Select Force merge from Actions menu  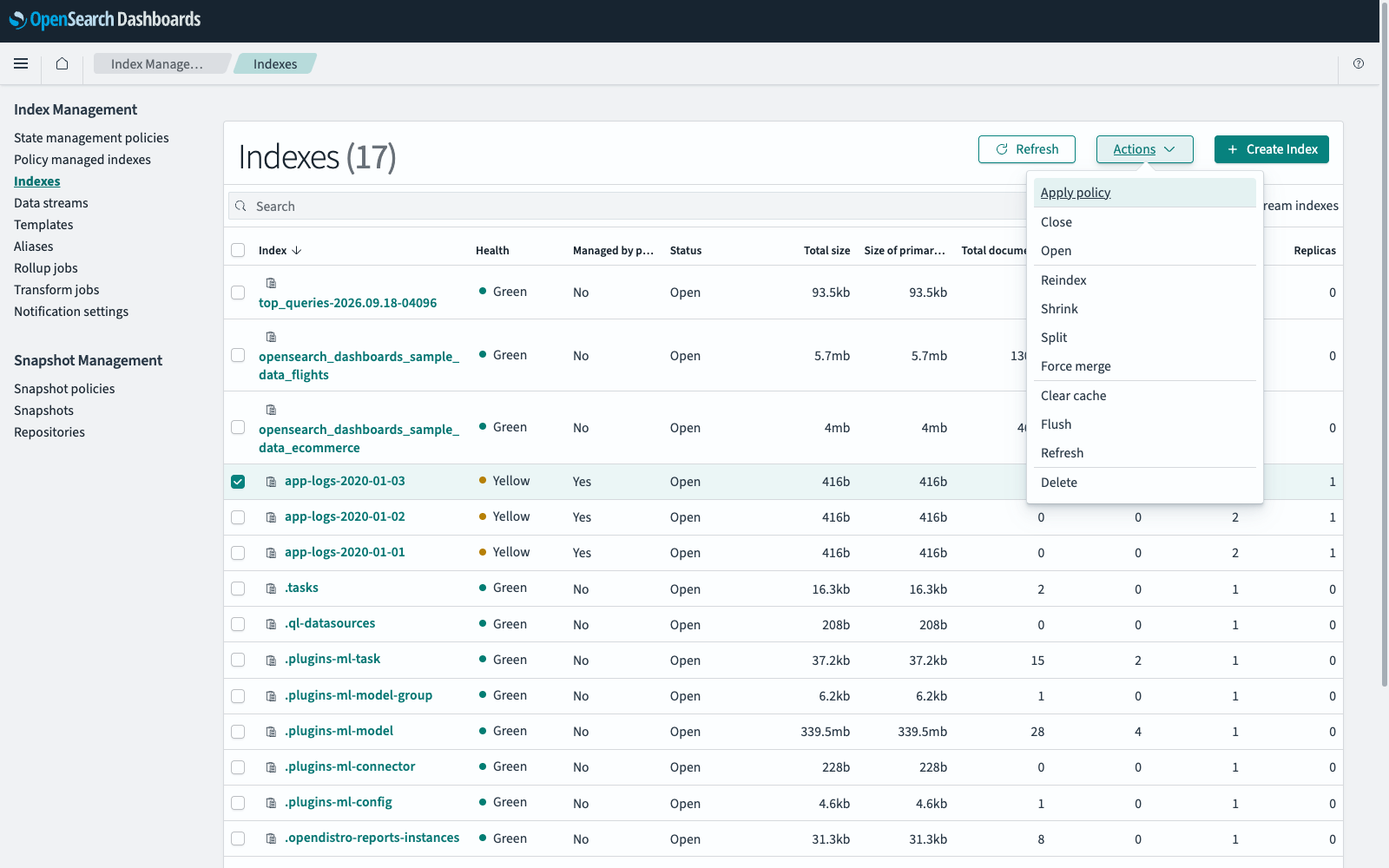coord(1144,366)
